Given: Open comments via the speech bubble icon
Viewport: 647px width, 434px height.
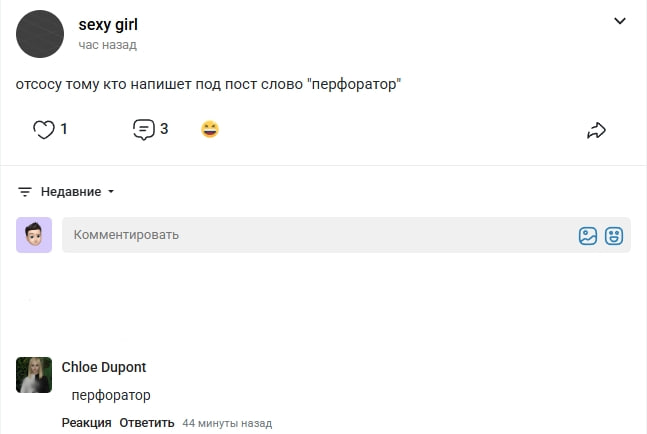Looking at the screenshot, I should [144, 130].
